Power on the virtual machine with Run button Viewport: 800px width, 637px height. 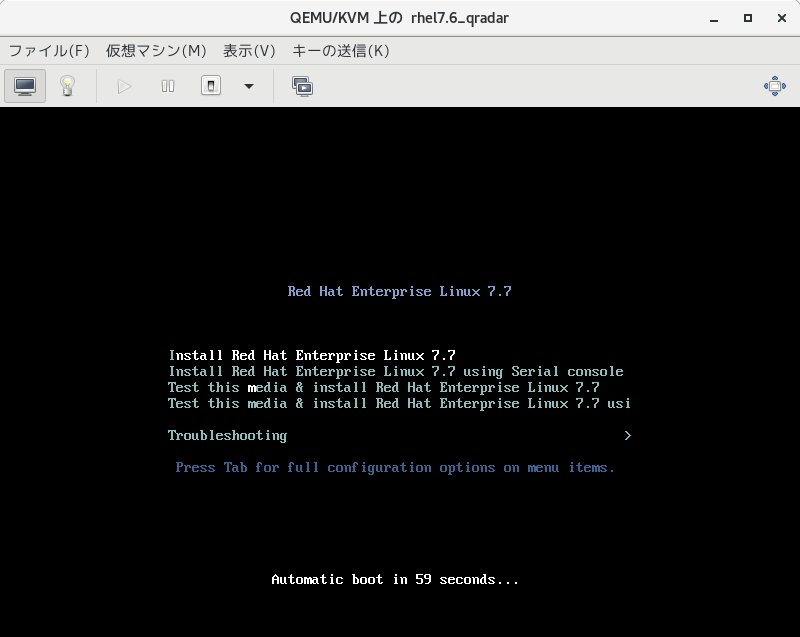[x=124, y=86]
